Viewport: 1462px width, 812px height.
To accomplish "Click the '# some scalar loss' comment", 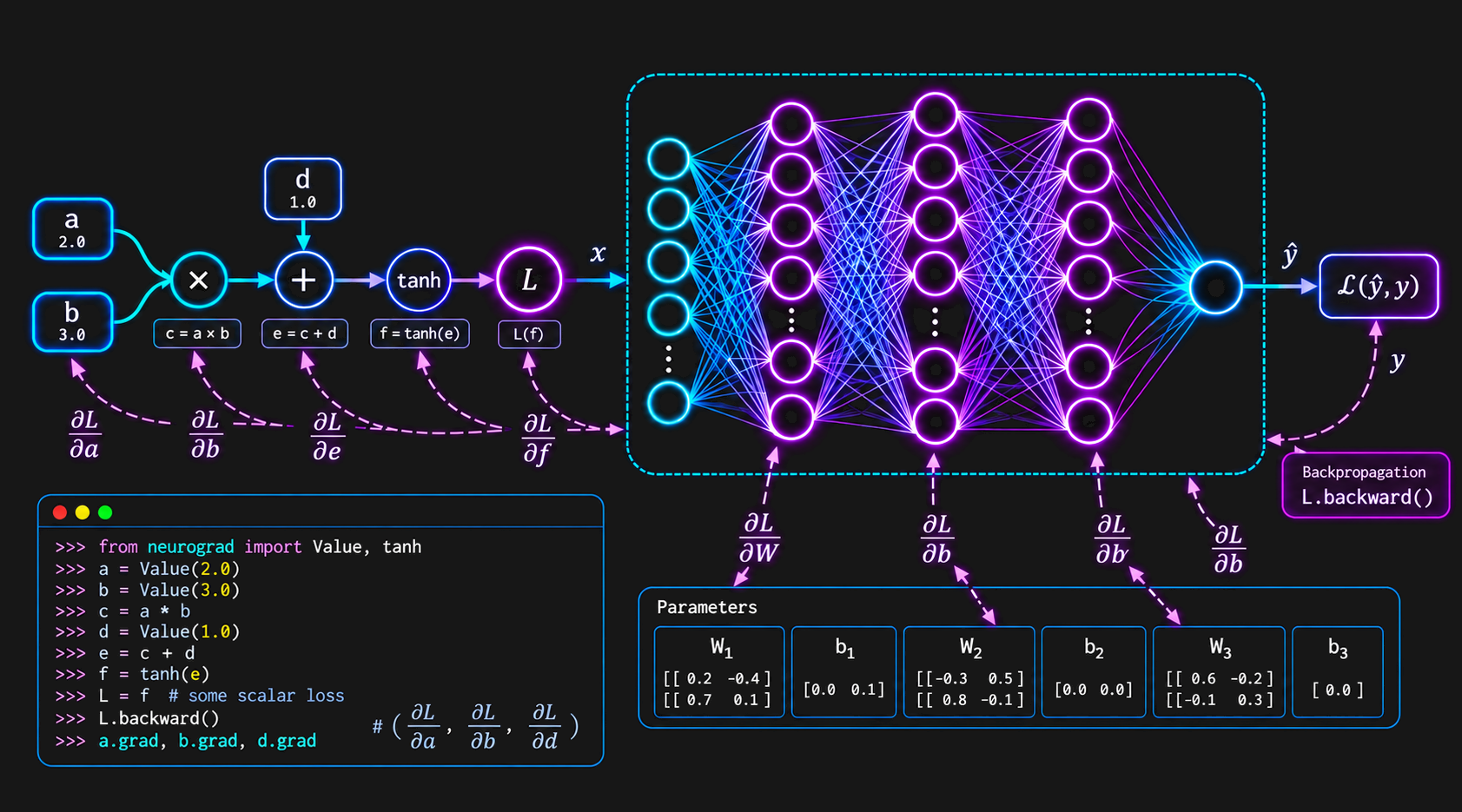I will pyautogui.click(x=256, y=696).
